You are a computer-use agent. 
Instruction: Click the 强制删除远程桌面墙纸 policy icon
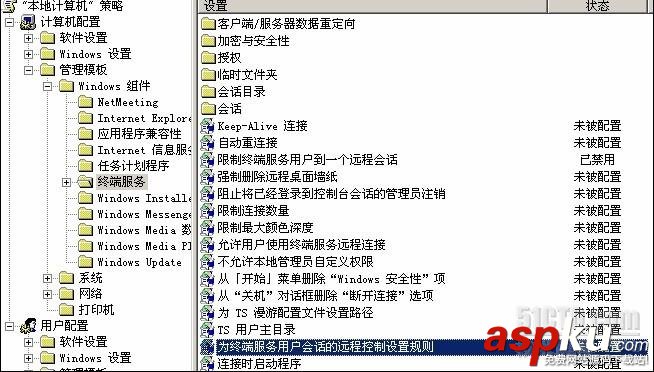[207, 177]
